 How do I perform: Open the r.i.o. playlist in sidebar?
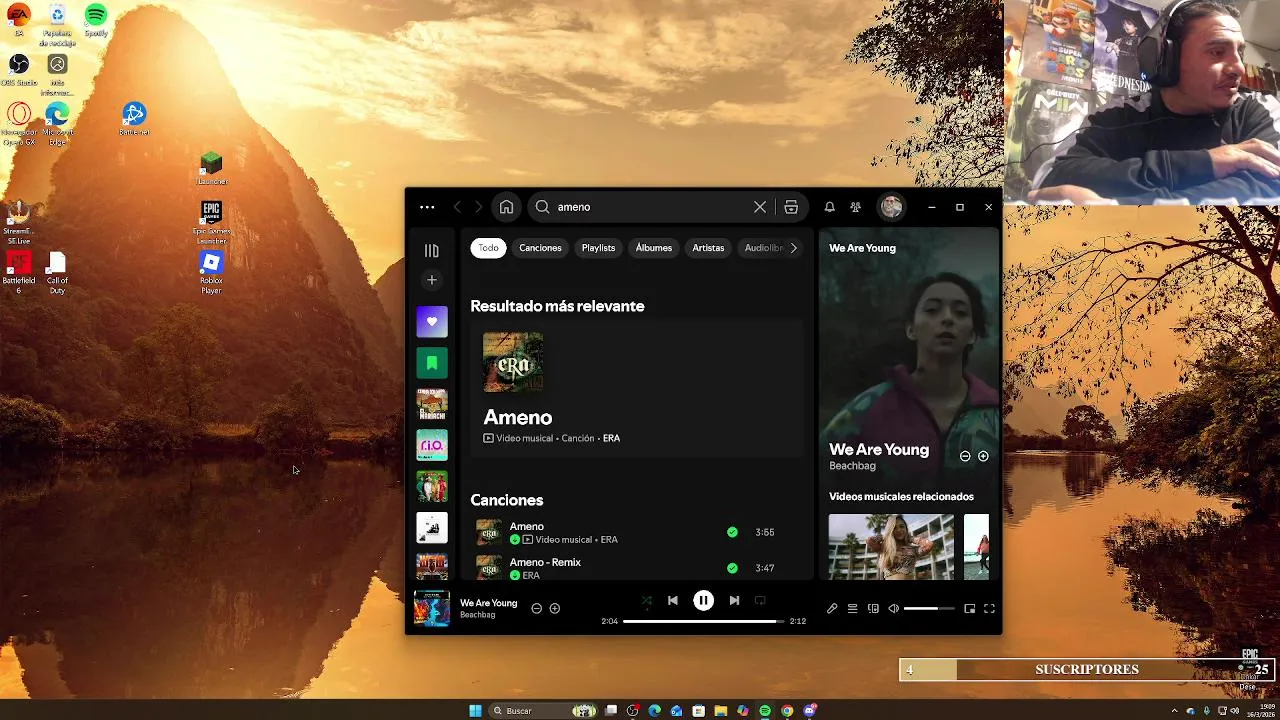pyautogui.click(x=432, y=445)
